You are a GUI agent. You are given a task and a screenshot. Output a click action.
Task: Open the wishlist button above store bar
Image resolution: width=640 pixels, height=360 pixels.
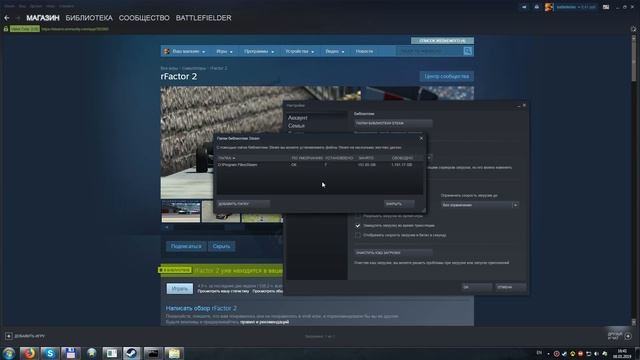tap(442, 41)
